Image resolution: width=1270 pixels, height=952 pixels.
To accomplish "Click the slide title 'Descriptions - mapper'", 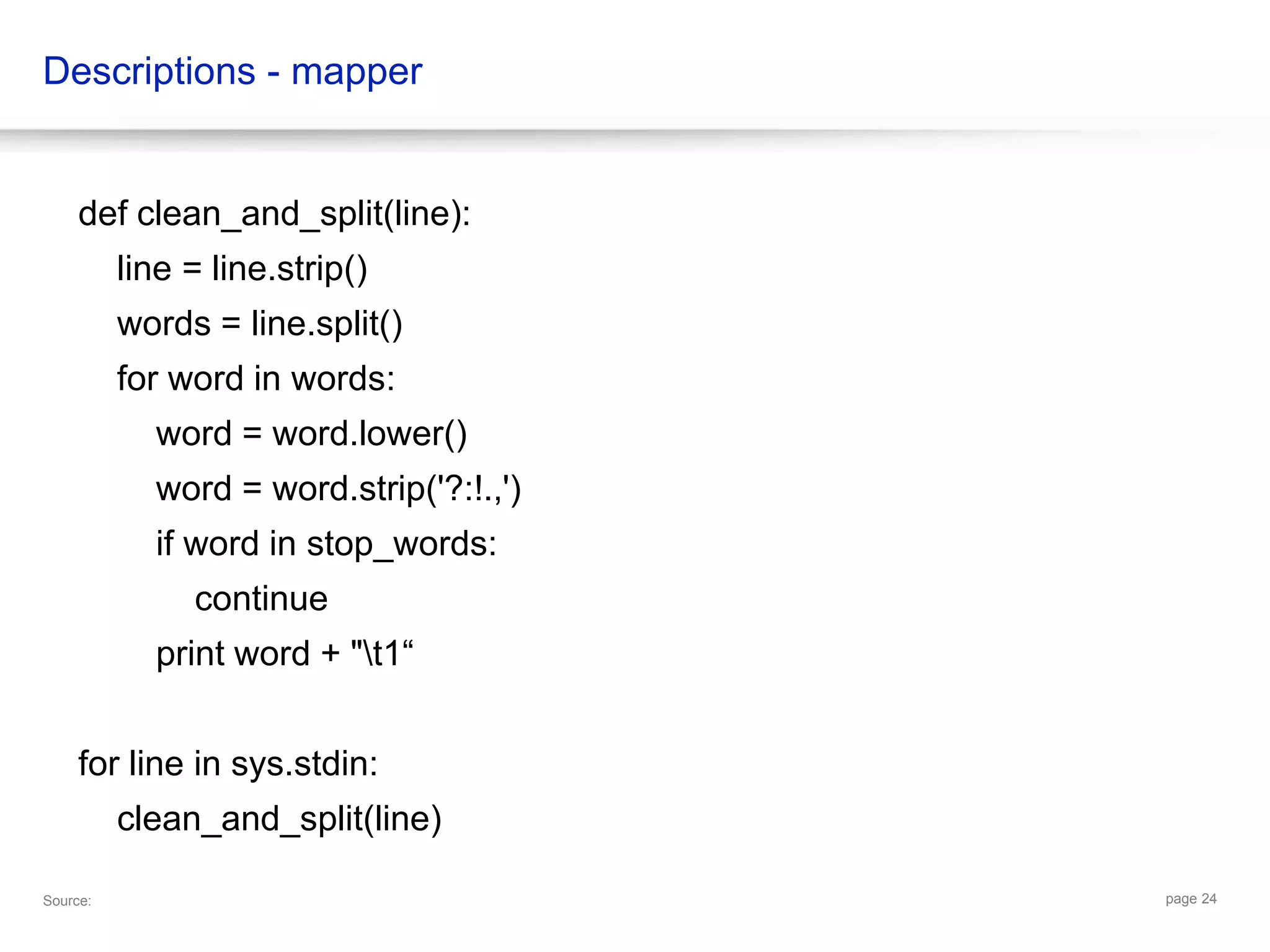I will click(233, 72).
